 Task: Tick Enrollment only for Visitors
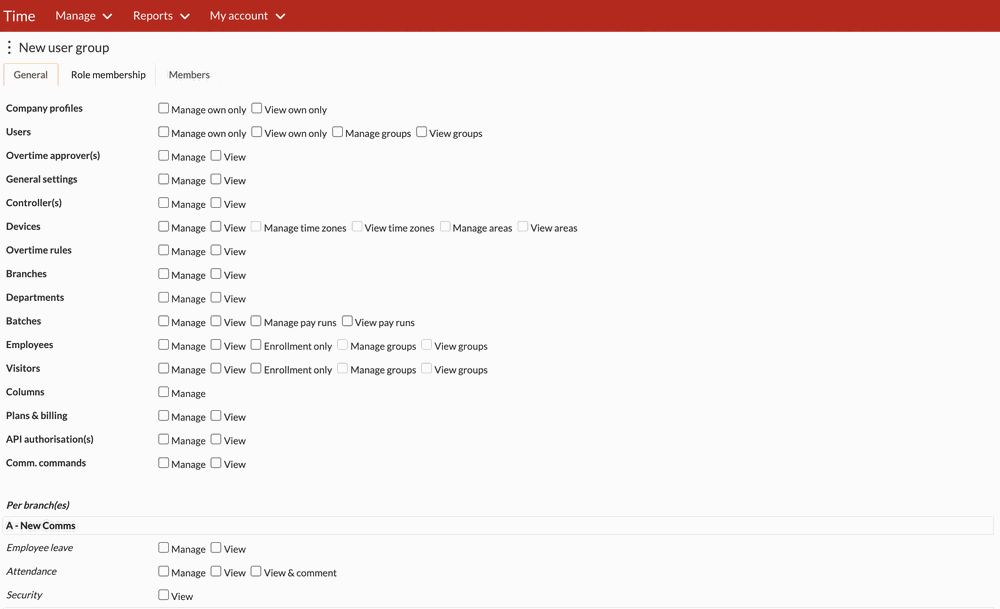(x=256, y=368)
